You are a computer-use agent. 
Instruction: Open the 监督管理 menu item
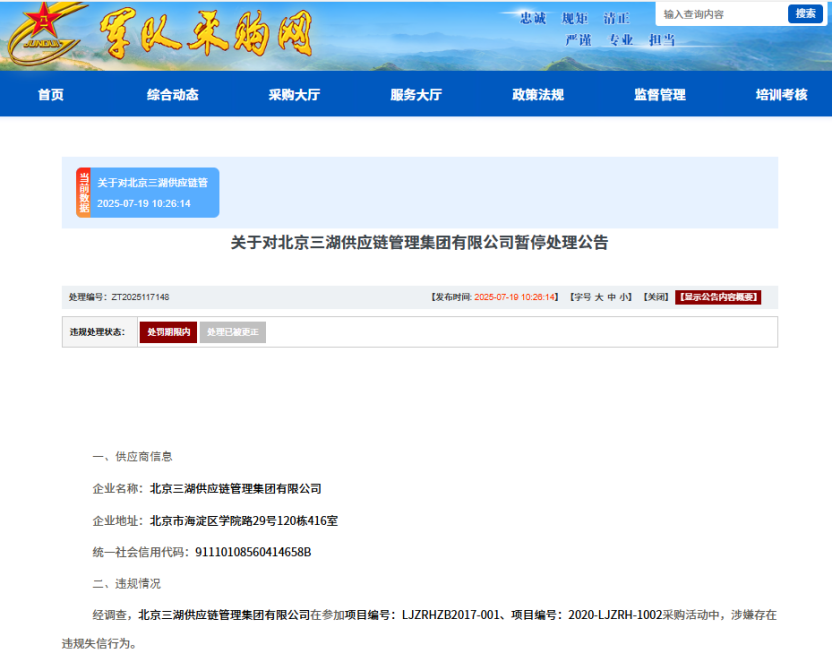660,94
